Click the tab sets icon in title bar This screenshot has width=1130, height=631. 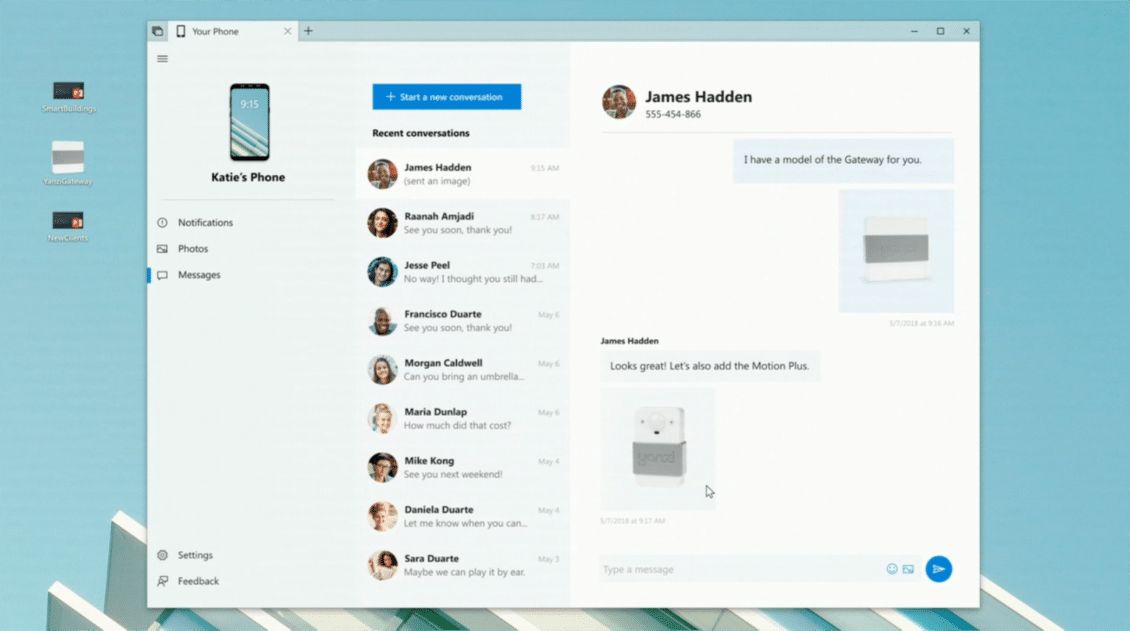coord(158,31)
